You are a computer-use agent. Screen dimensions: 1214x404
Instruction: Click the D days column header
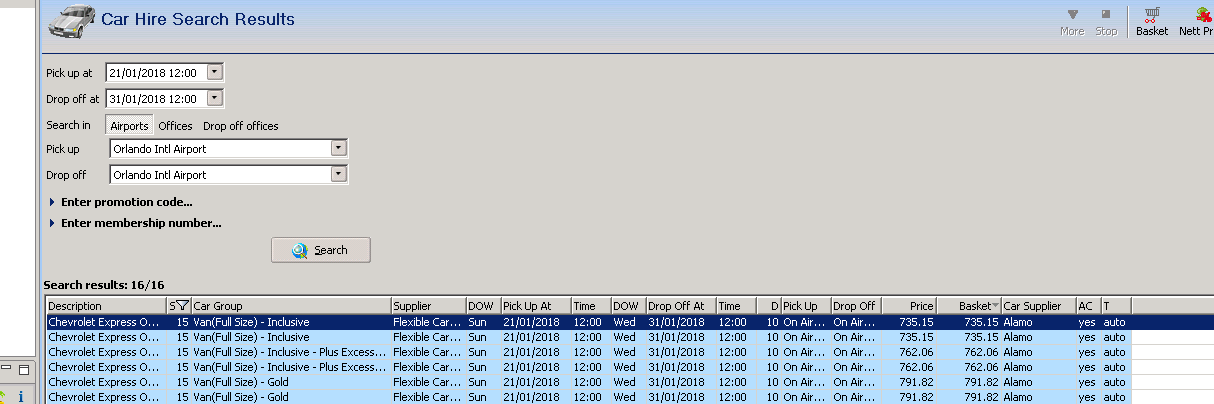768,306
